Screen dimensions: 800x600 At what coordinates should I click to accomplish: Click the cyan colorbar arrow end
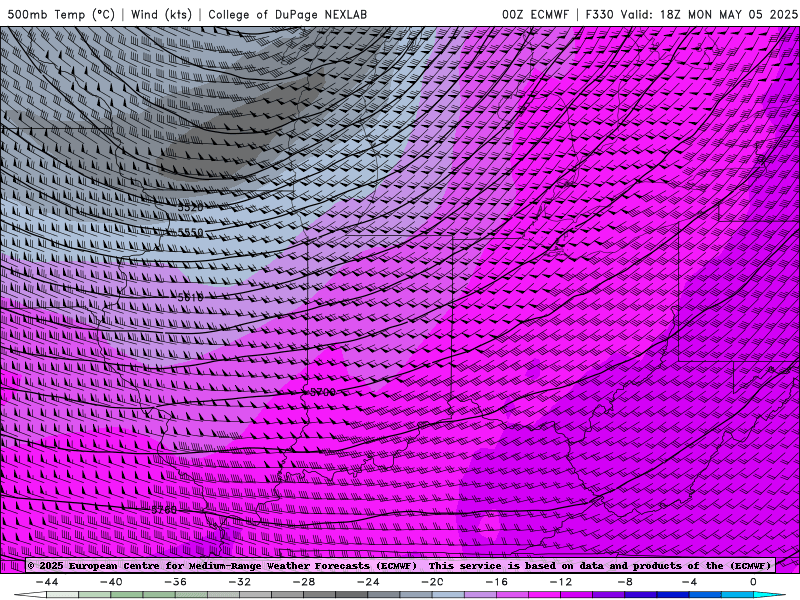(x=770, y=595)
